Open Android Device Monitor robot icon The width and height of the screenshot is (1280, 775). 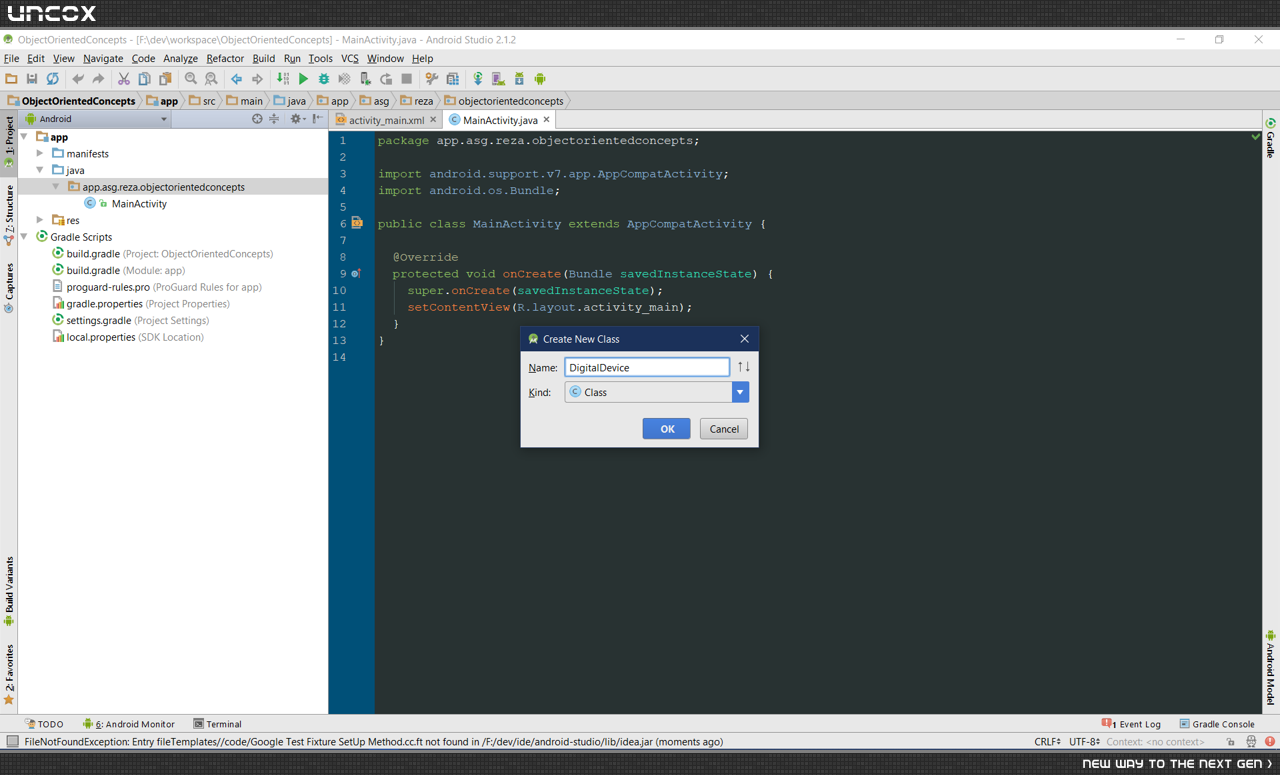click(540, 79)
